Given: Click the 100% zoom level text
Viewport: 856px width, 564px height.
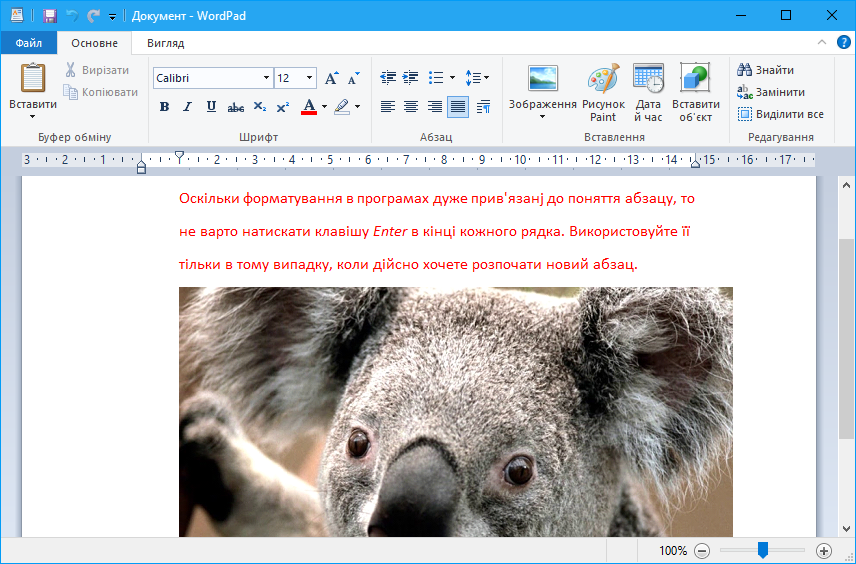Looking at the screenshot, I should 673,551.
